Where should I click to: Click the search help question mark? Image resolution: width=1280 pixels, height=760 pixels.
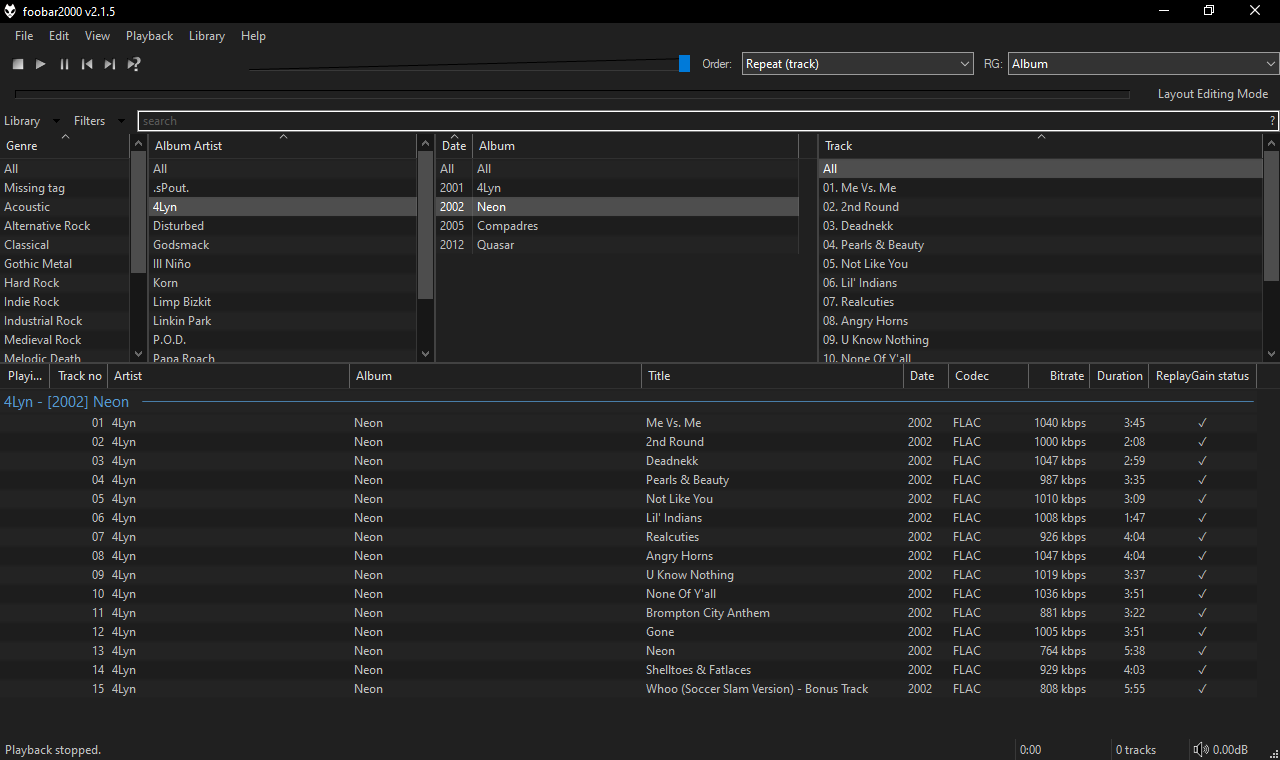1272,121
